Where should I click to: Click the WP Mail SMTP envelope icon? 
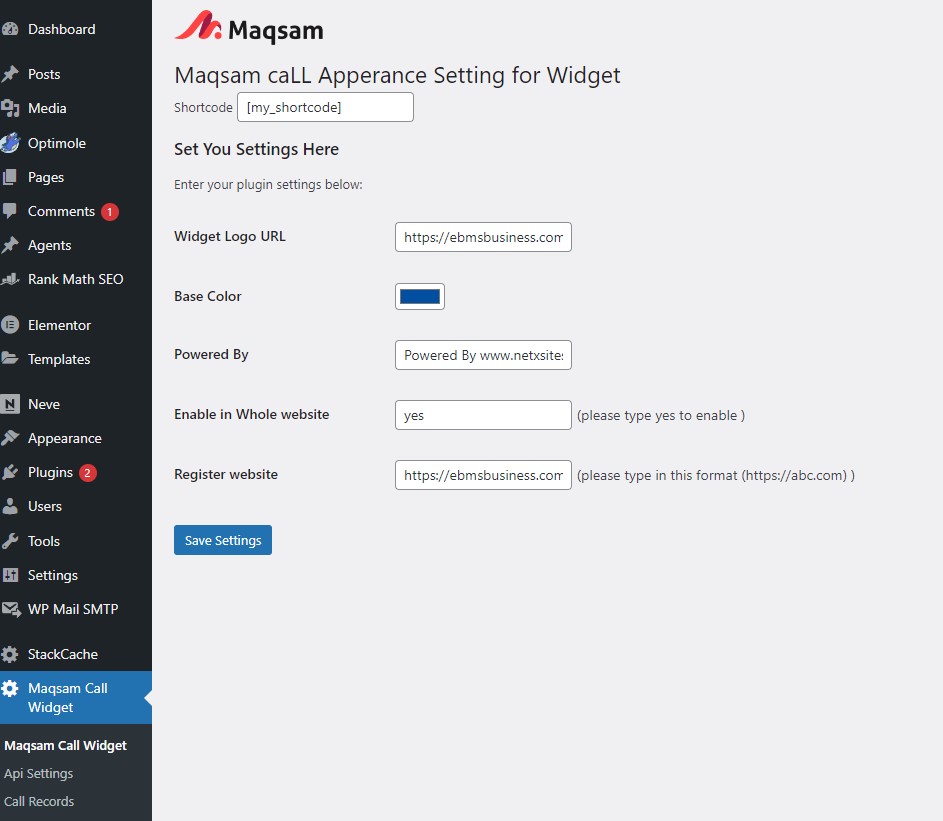11,609
